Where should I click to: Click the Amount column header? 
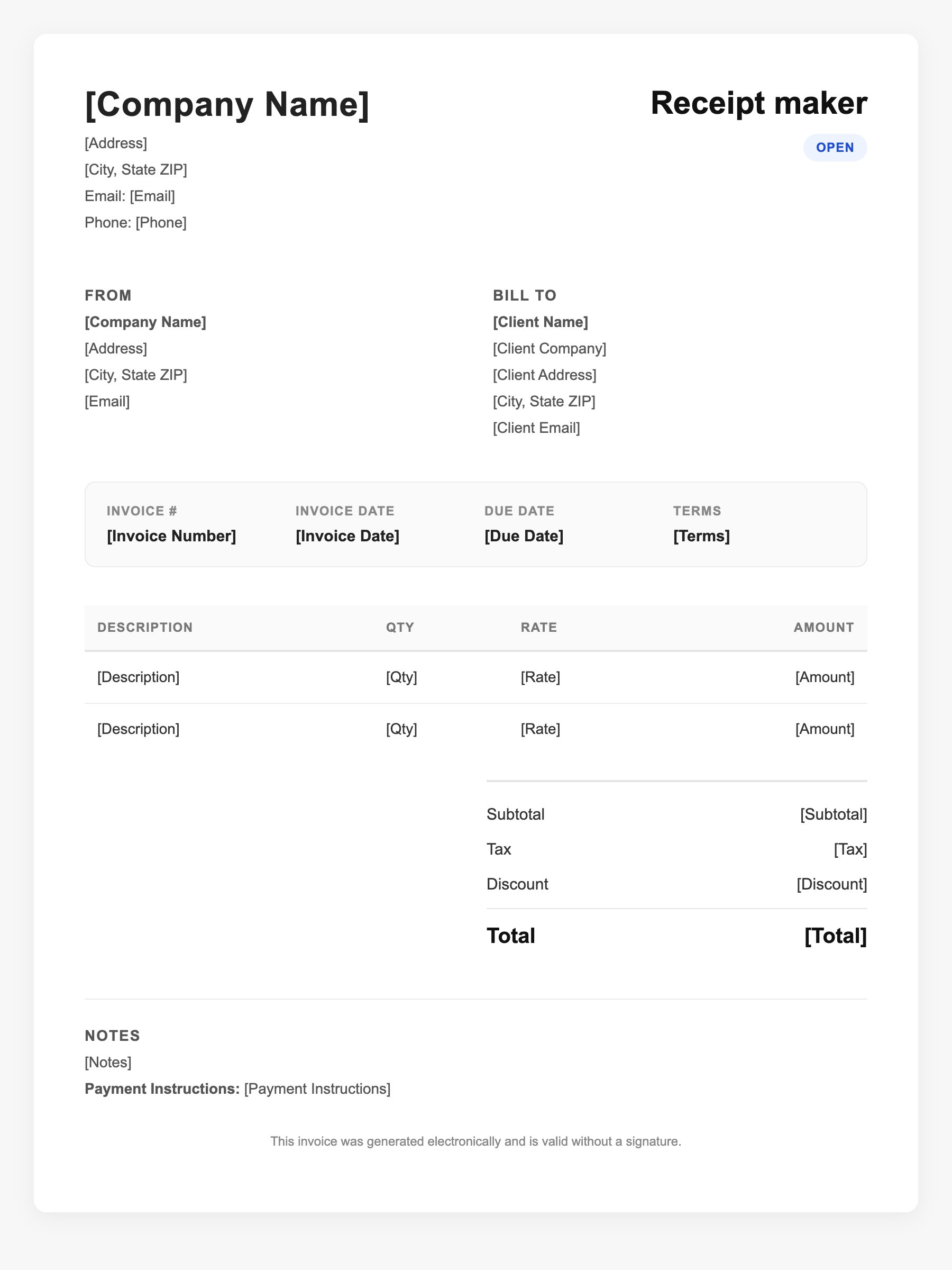point(823,628)
